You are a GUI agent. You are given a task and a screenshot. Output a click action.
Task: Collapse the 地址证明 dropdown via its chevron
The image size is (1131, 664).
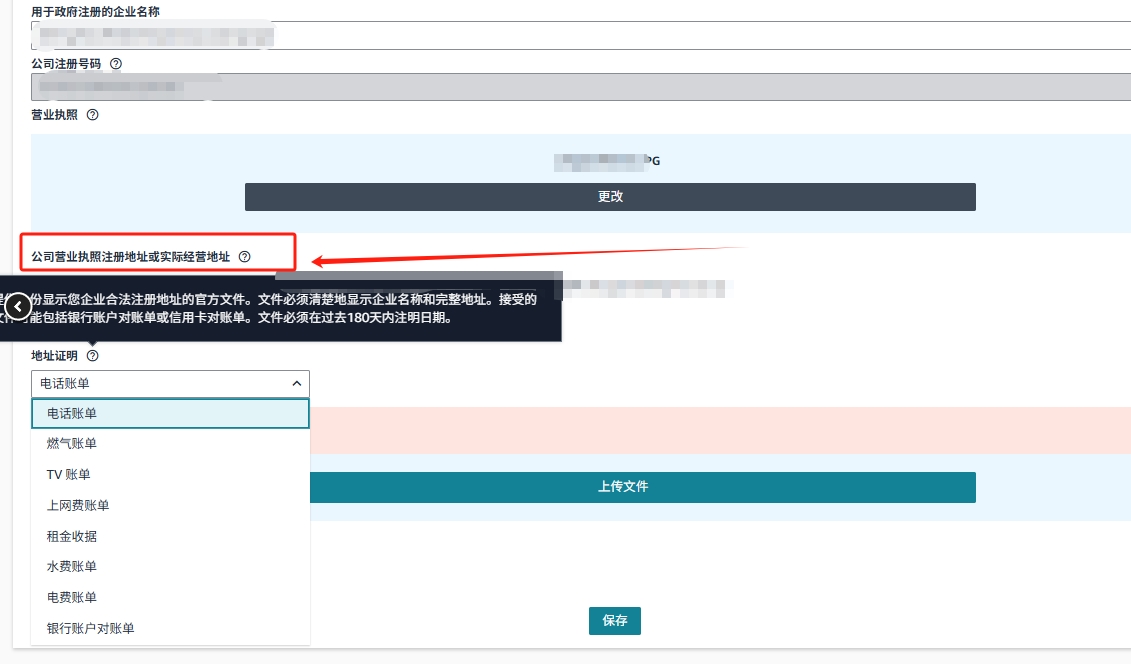coord(296,383)
